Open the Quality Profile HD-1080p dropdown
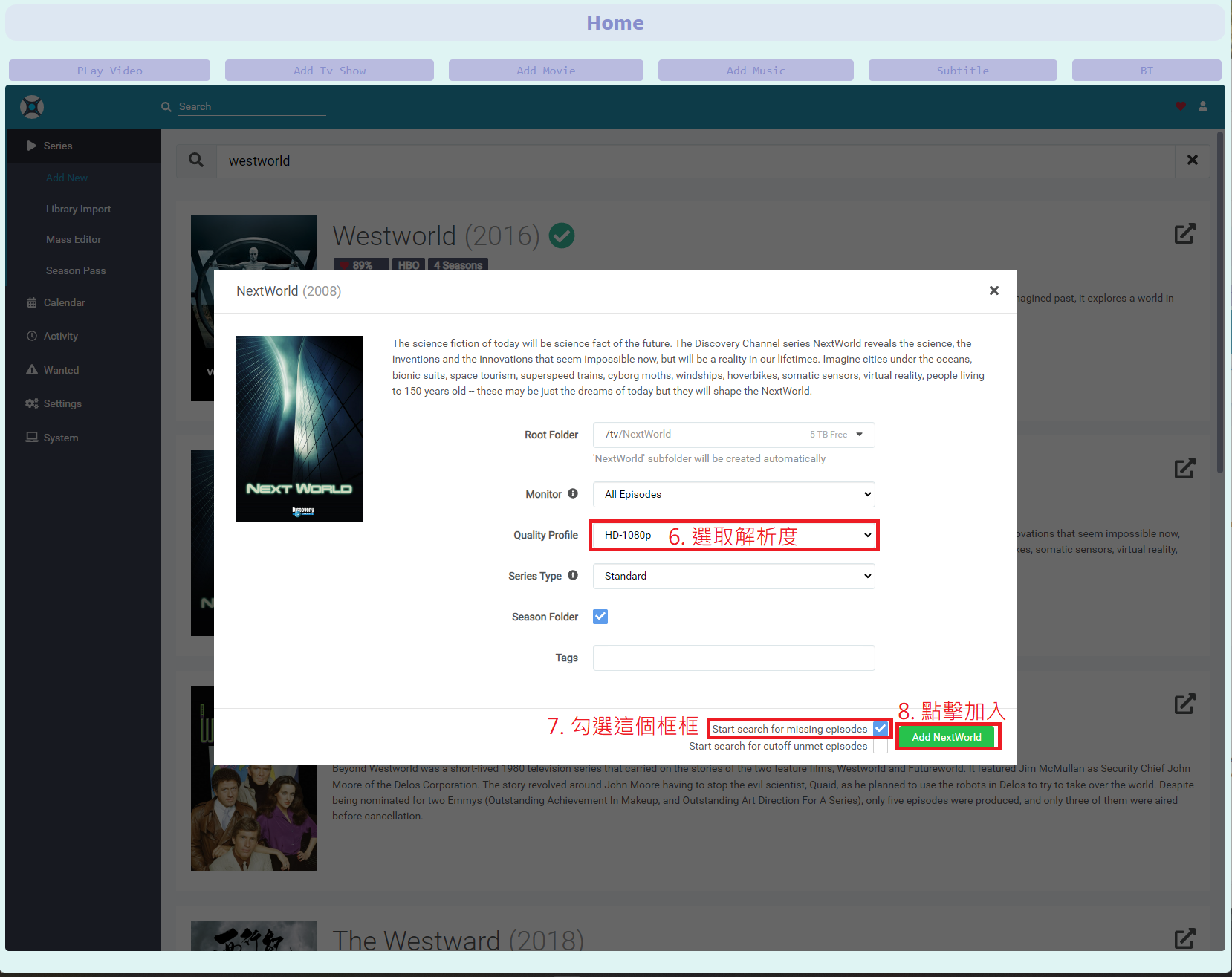The height and width of the screenshot is (977, 1232). (x=733, y=535)
